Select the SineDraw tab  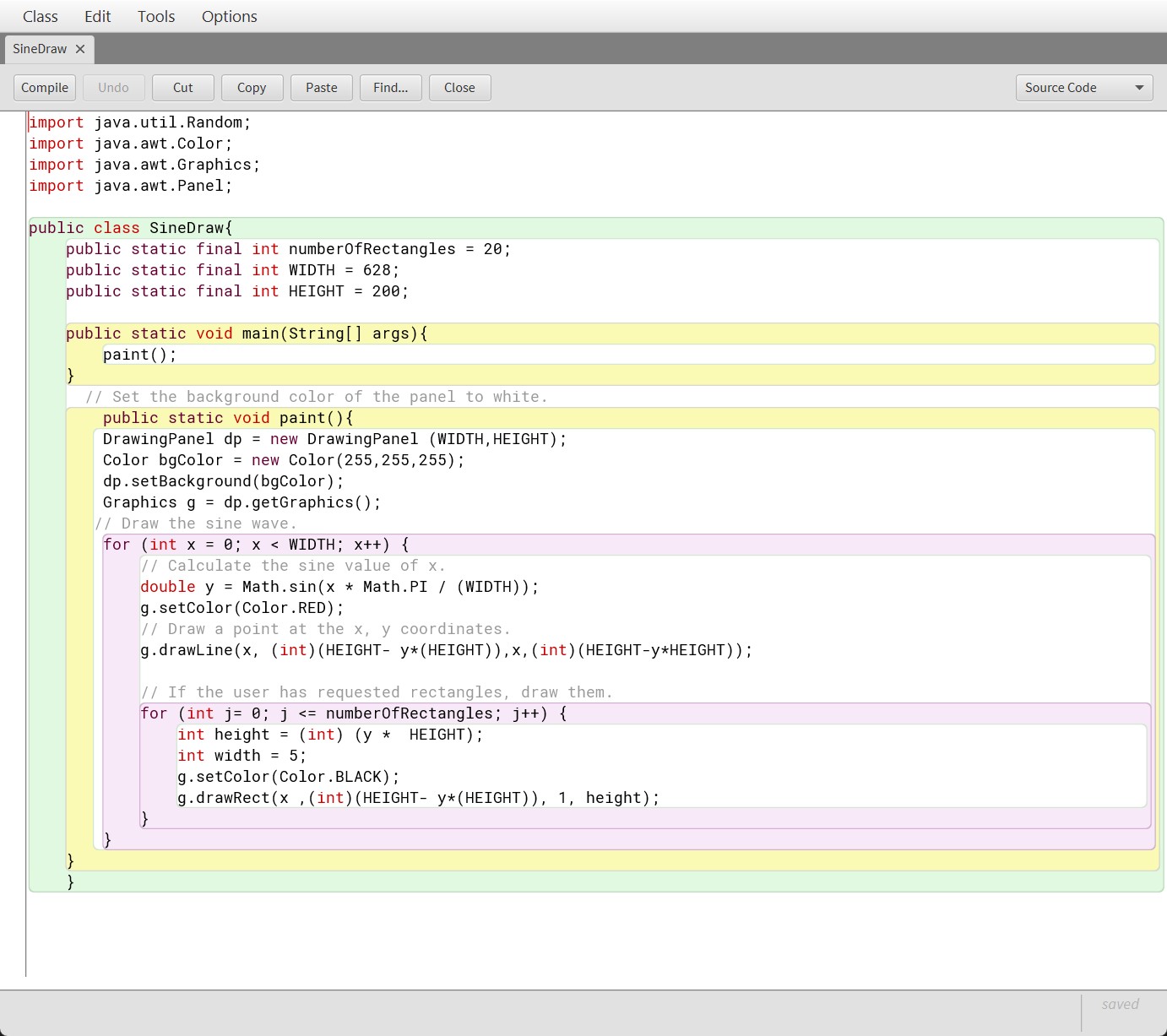point(40,49)
